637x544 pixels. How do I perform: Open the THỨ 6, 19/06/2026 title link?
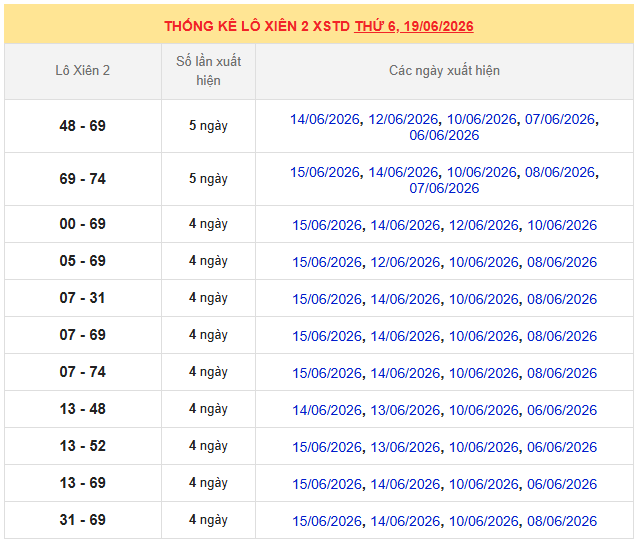coord(414,26)
